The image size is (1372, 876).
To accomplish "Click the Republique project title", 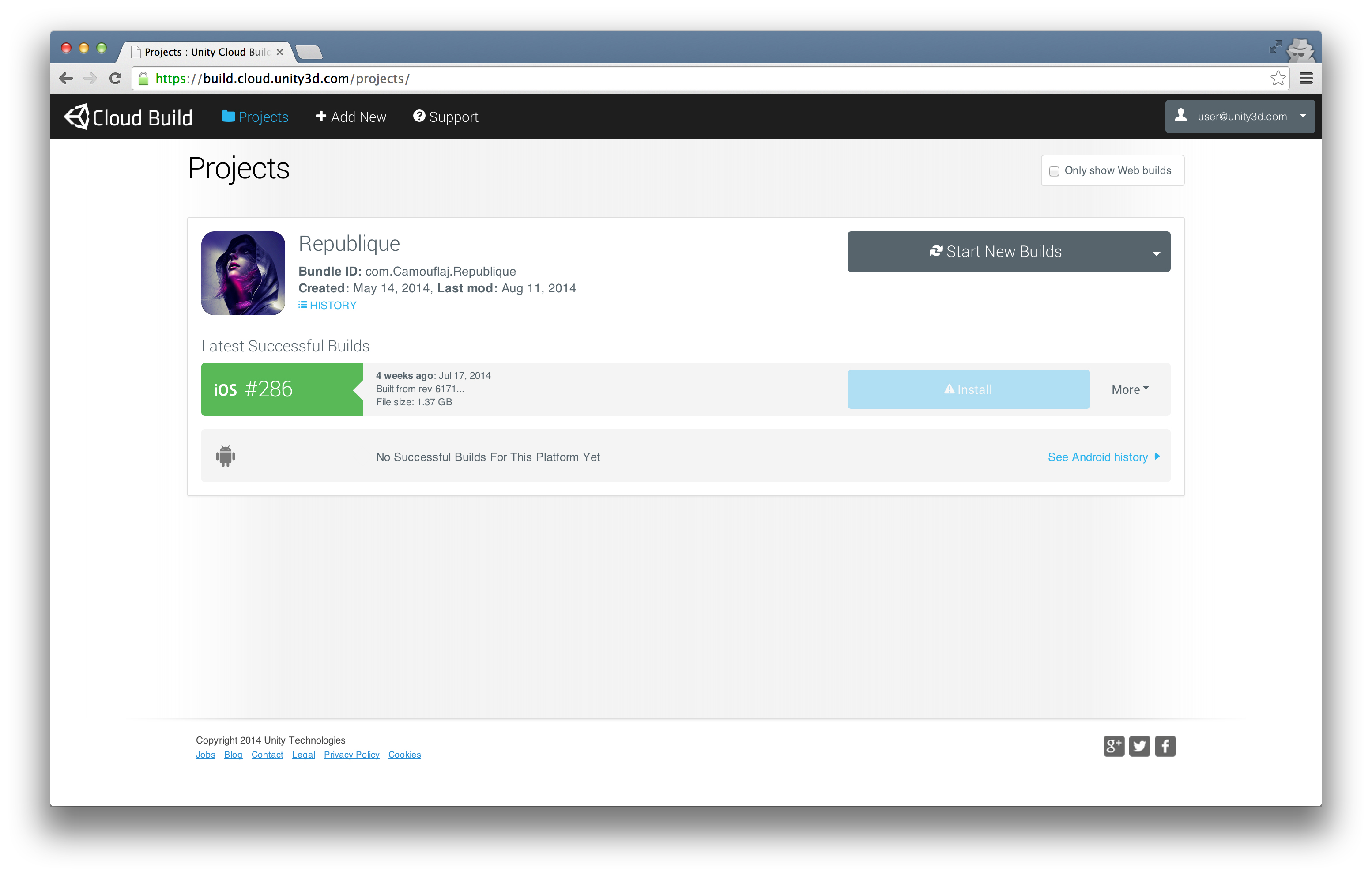I will [x=349, y=243].
